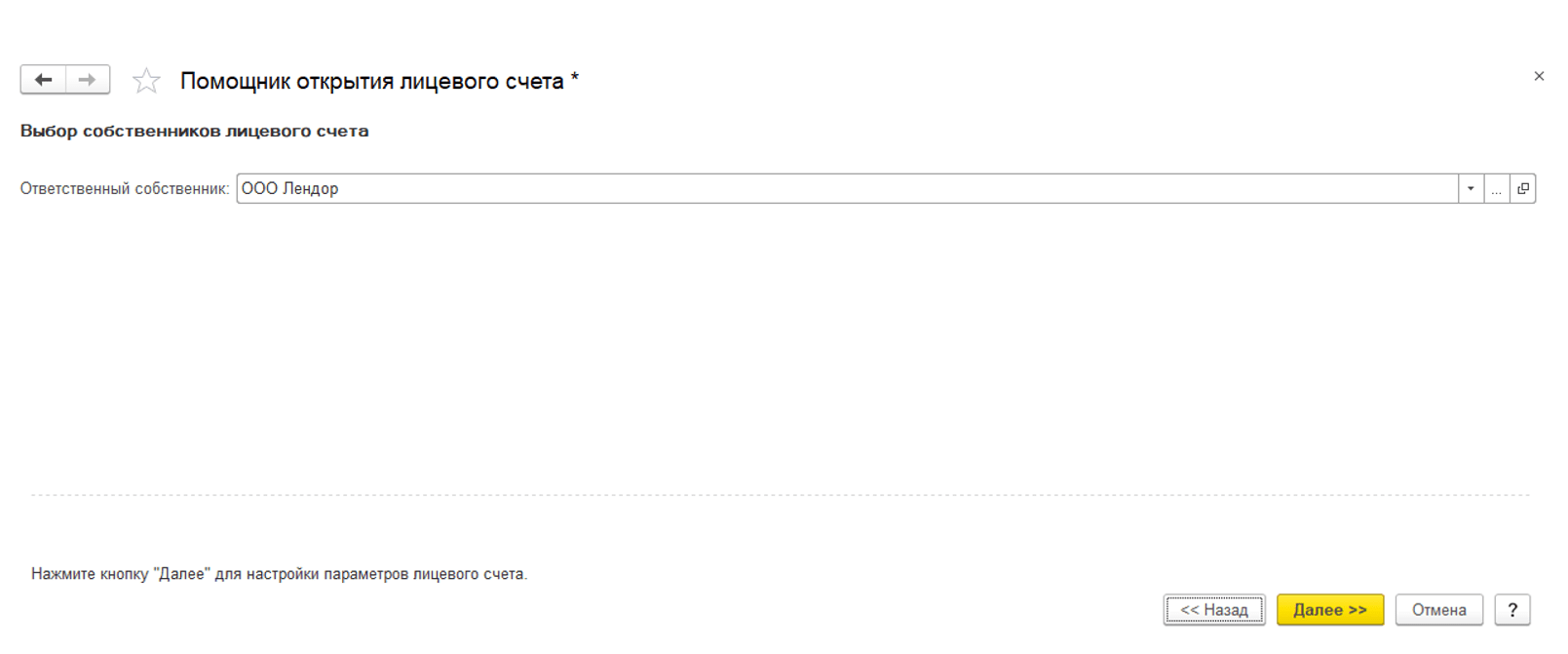Screen dimensions: 1568x654
Task: Open the selected owner card icon
Action: tap(1523, 189)
